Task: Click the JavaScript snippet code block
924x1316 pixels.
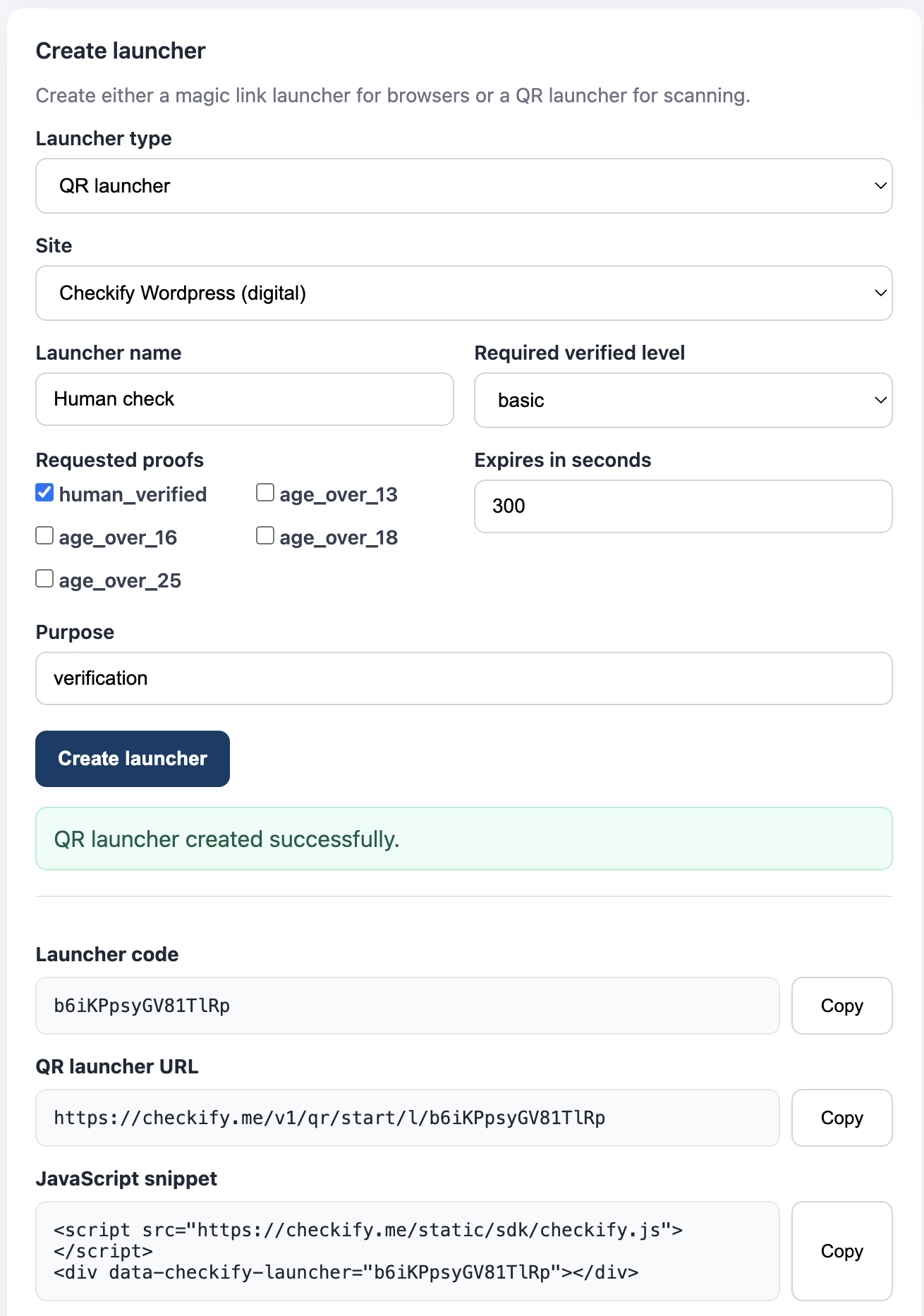Action: point(408,1251)
